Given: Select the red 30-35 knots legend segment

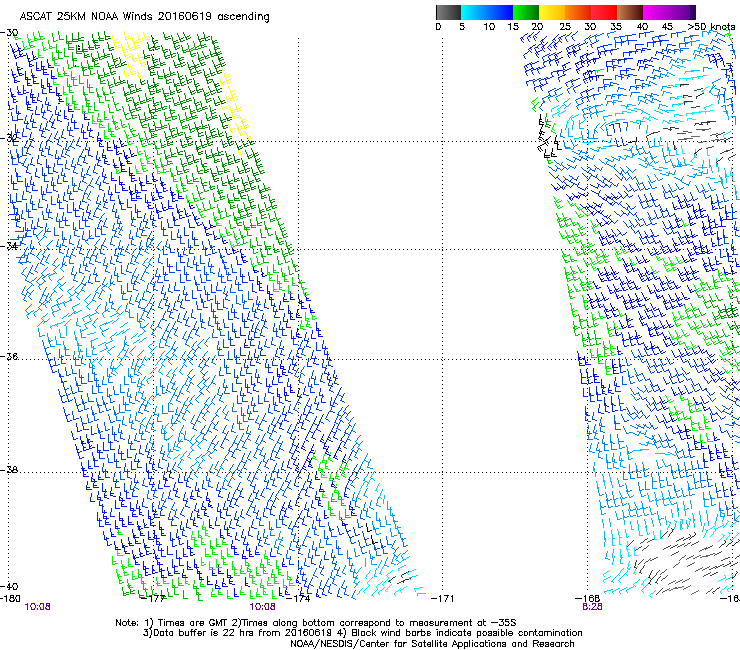Looking at the screenshot, I should pos(604,12).
